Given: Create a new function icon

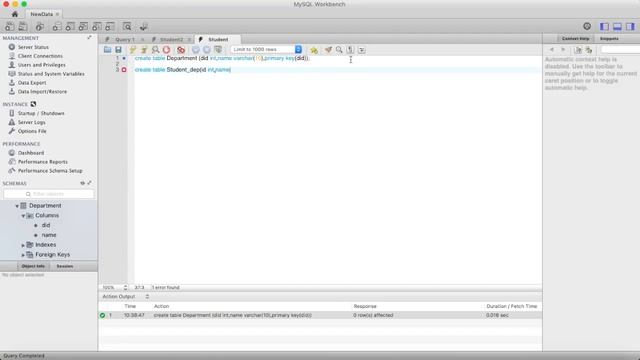Looking at the screenshot, I should tap(109, 27).
